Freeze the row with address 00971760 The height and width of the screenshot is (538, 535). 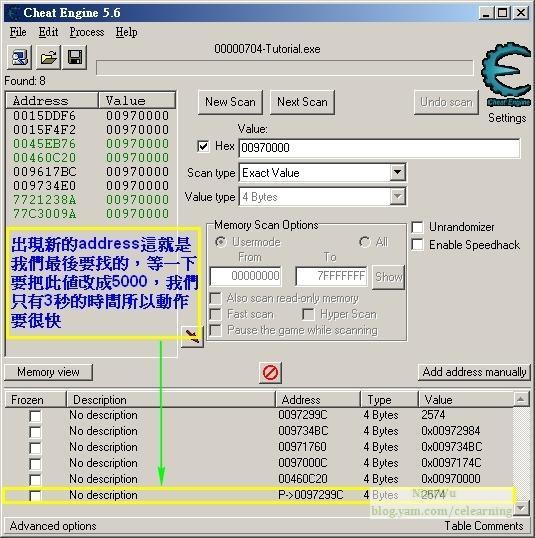point(35,448)
